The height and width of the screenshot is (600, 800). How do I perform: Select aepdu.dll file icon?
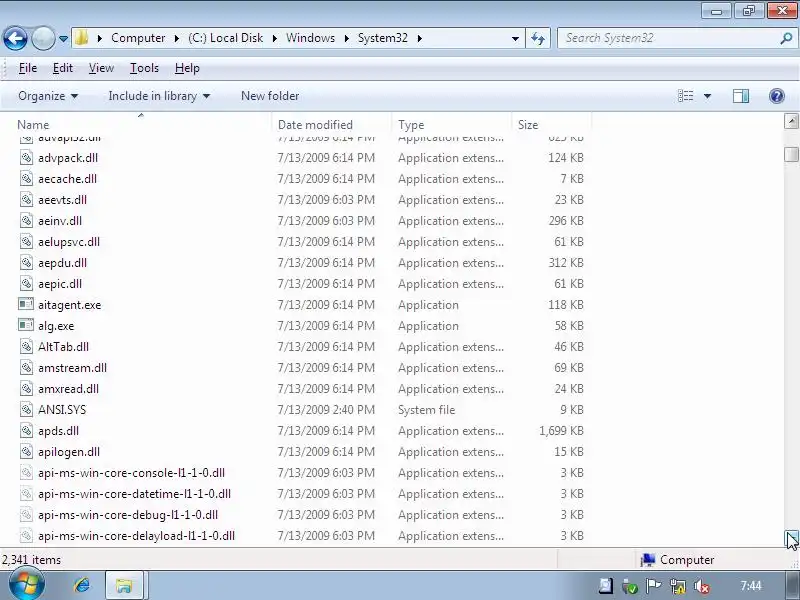(x=26, y=262)
